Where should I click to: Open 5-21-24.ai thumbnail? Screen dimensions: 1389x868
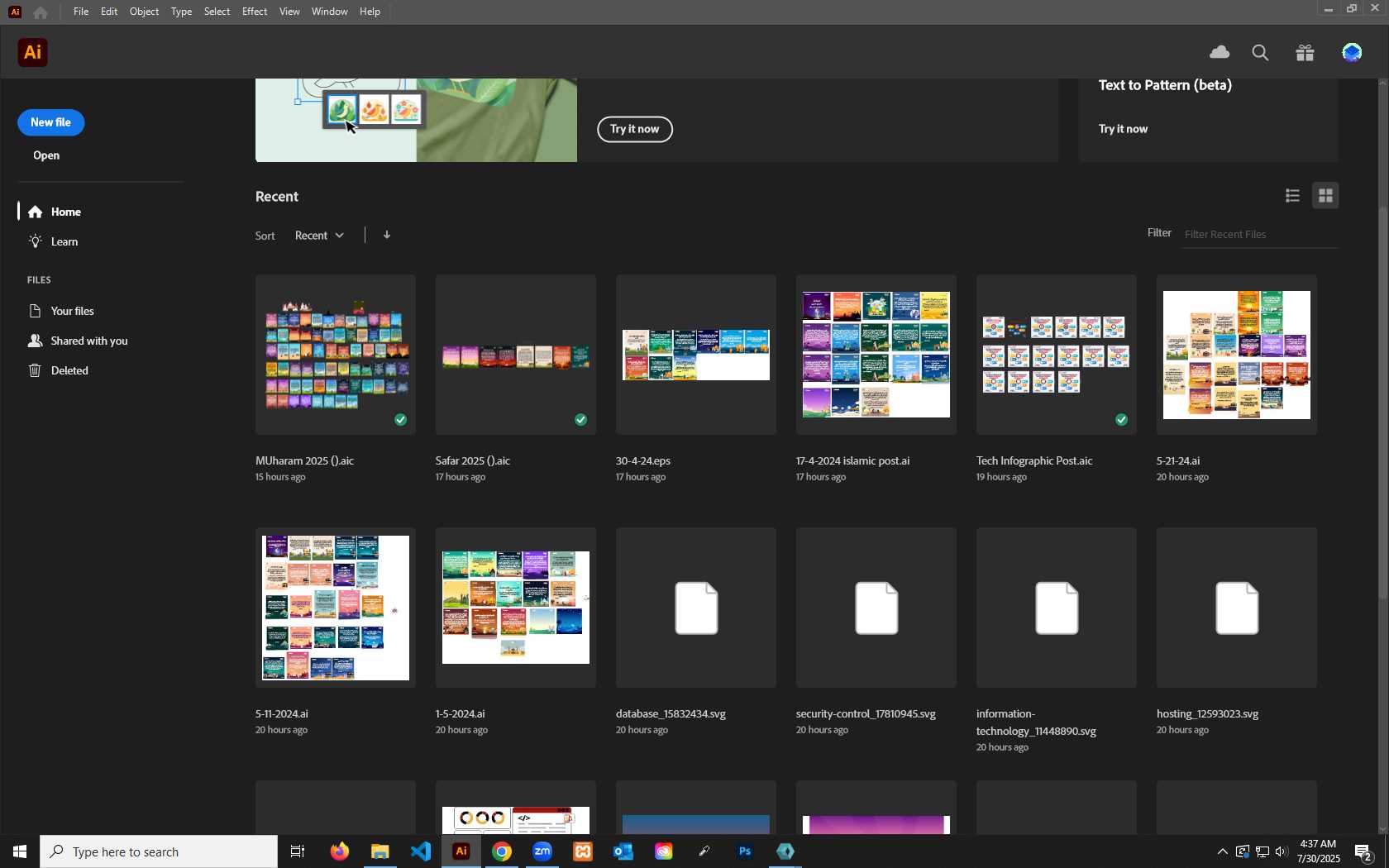pos(1237,355)
